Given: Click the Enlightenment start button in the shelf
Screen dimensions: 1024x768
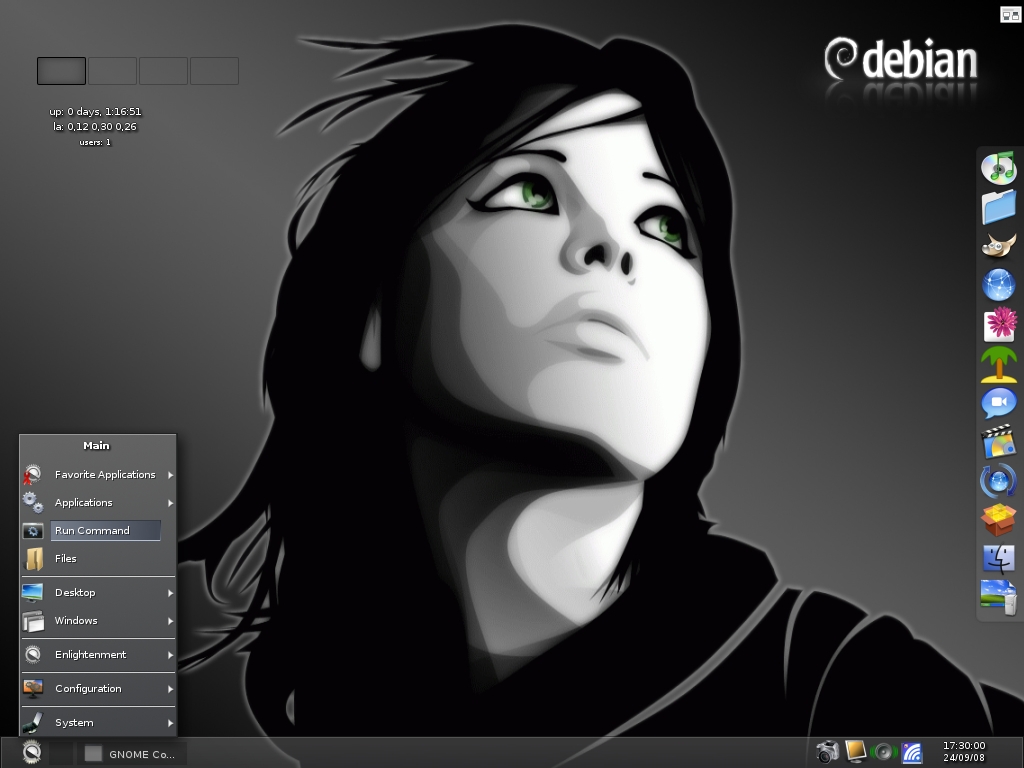Looking at the screenshot, I should pyautogui.click(x=32, y=752).
